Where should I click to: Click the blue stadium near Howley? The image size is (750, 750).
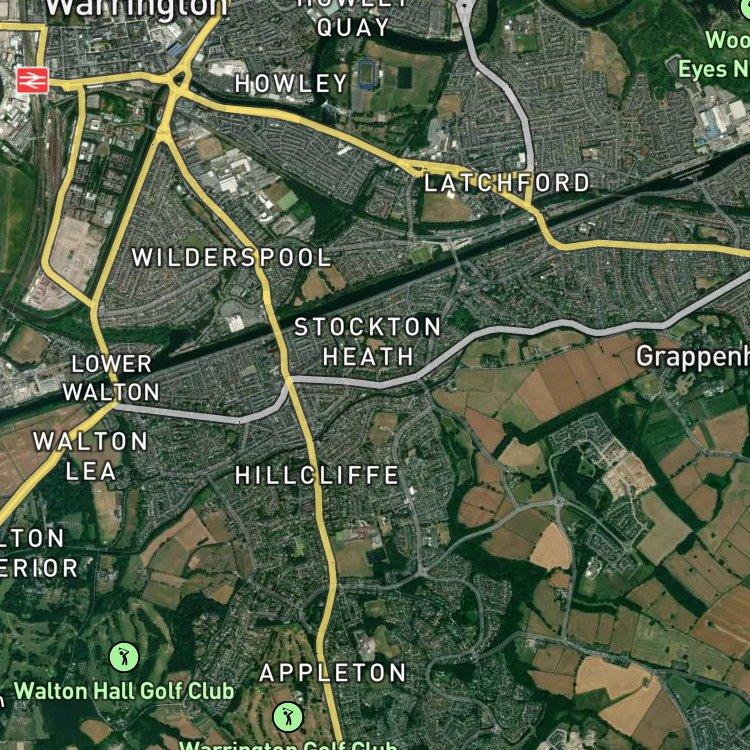point(368,74)
